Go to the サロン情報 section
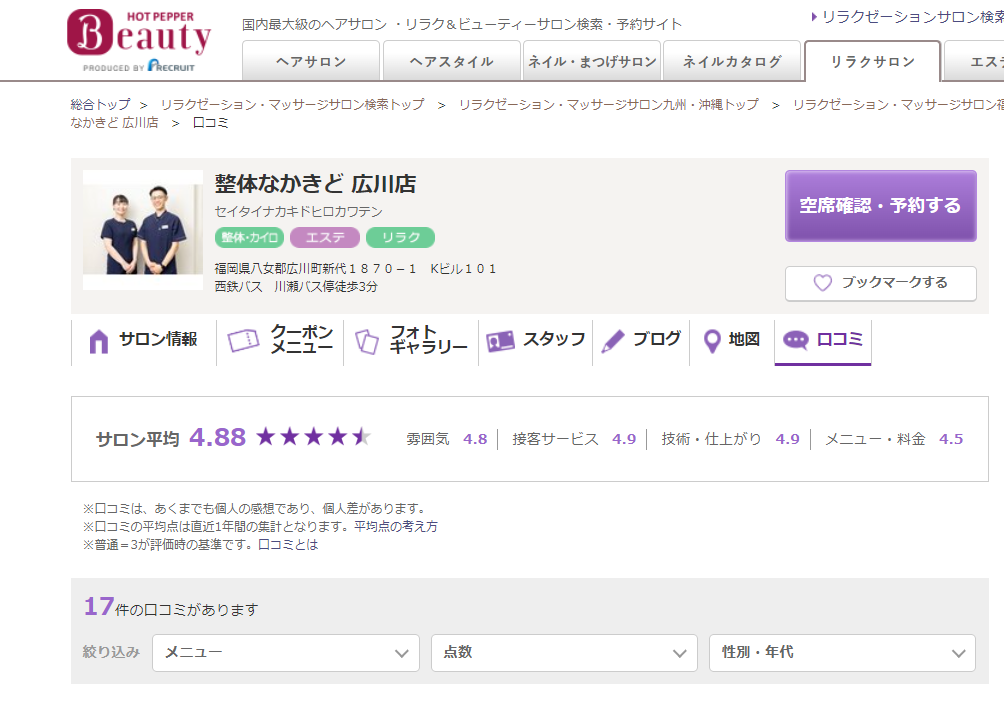This screenshot has height=711, width=1004. coord(143,342)
